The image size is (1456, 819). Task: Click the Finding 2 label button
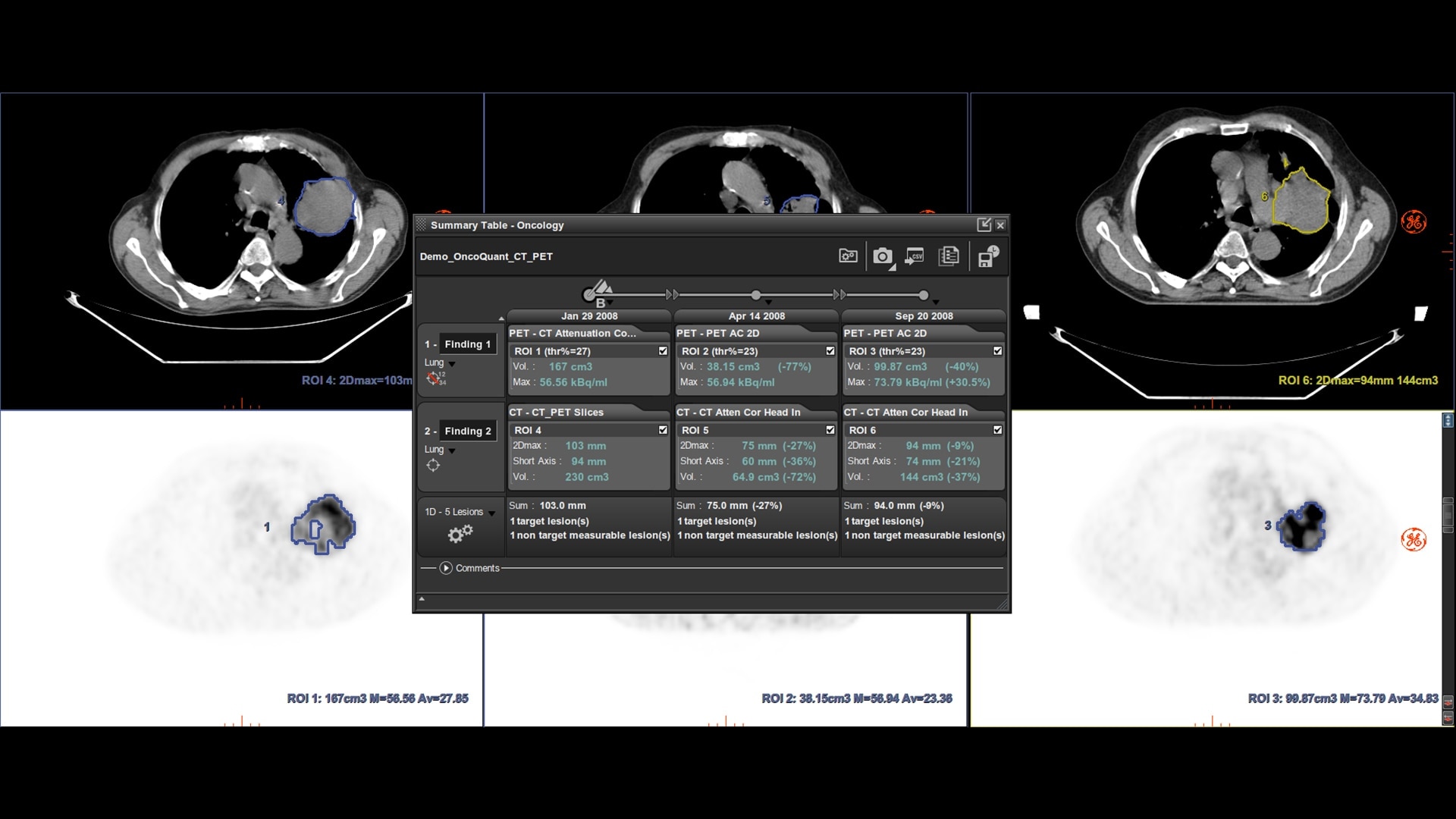(x=467, y=431)
